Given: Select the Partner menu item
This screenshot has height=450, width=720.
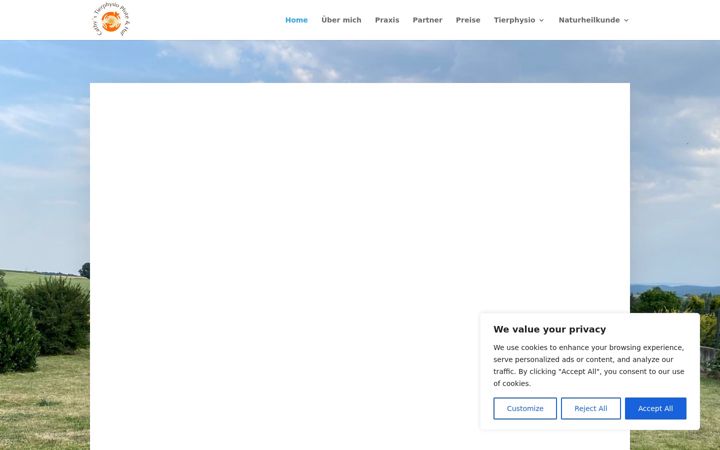Looking at the screenshot, I should pyautogui.click(x=427, y=20).
